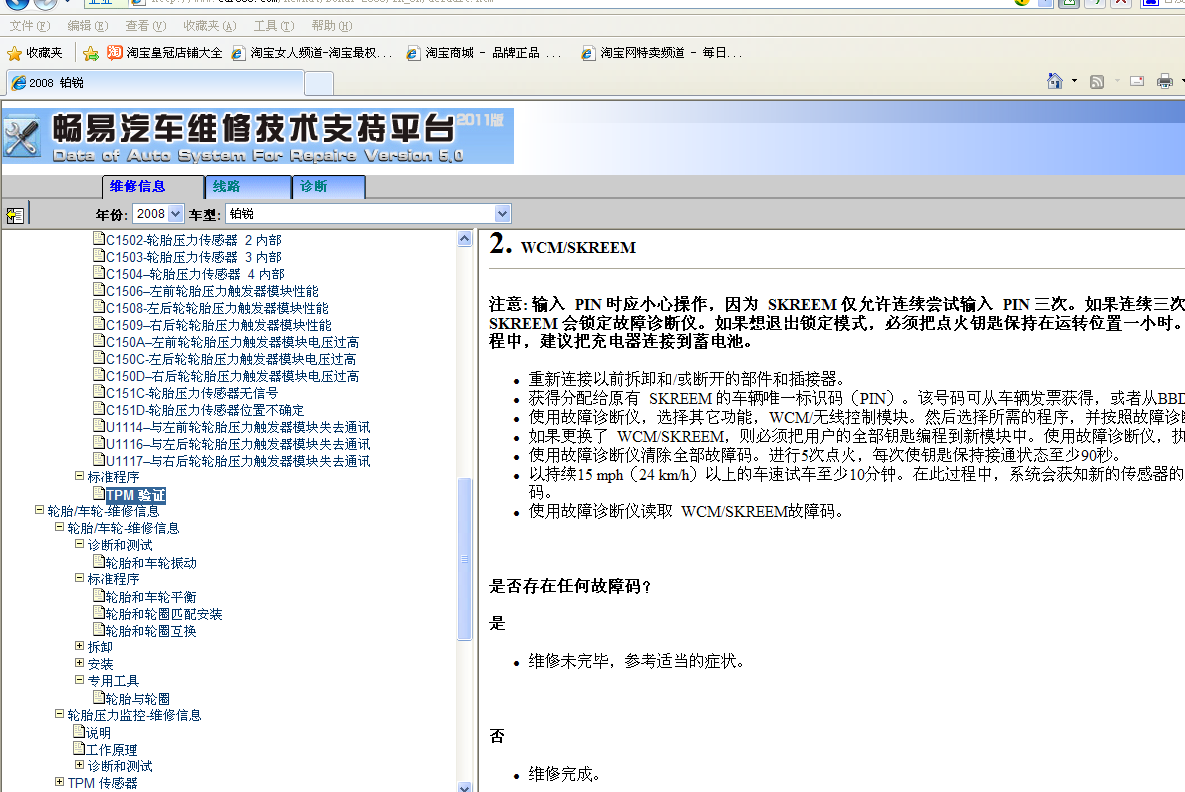Open the 查看 menu
1185x792 pixels.
click(x=145, y=26)
